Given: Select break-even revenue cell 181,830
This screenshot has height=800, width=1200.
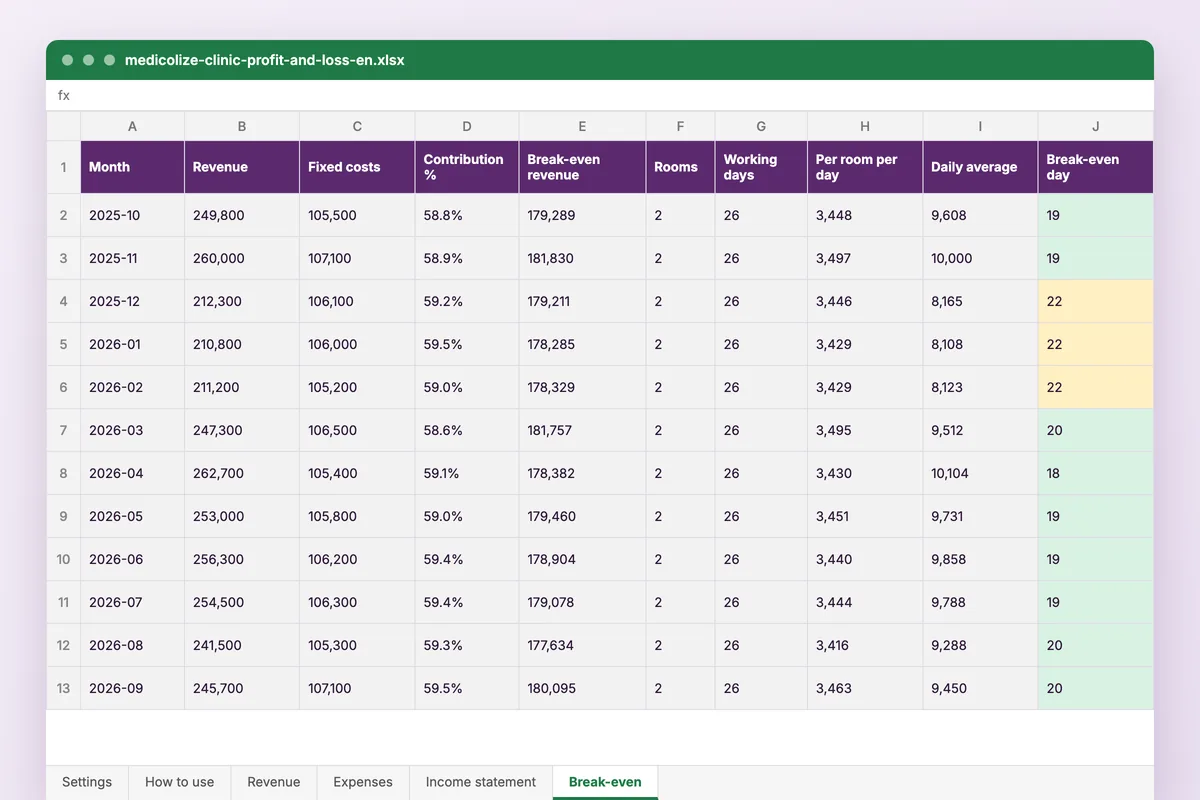Looking at the screenshot, I should (582, 258).
